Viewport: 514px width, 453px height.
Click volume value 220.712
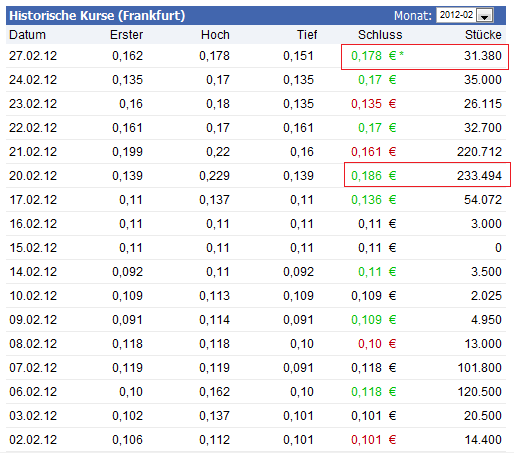point(479,152)
